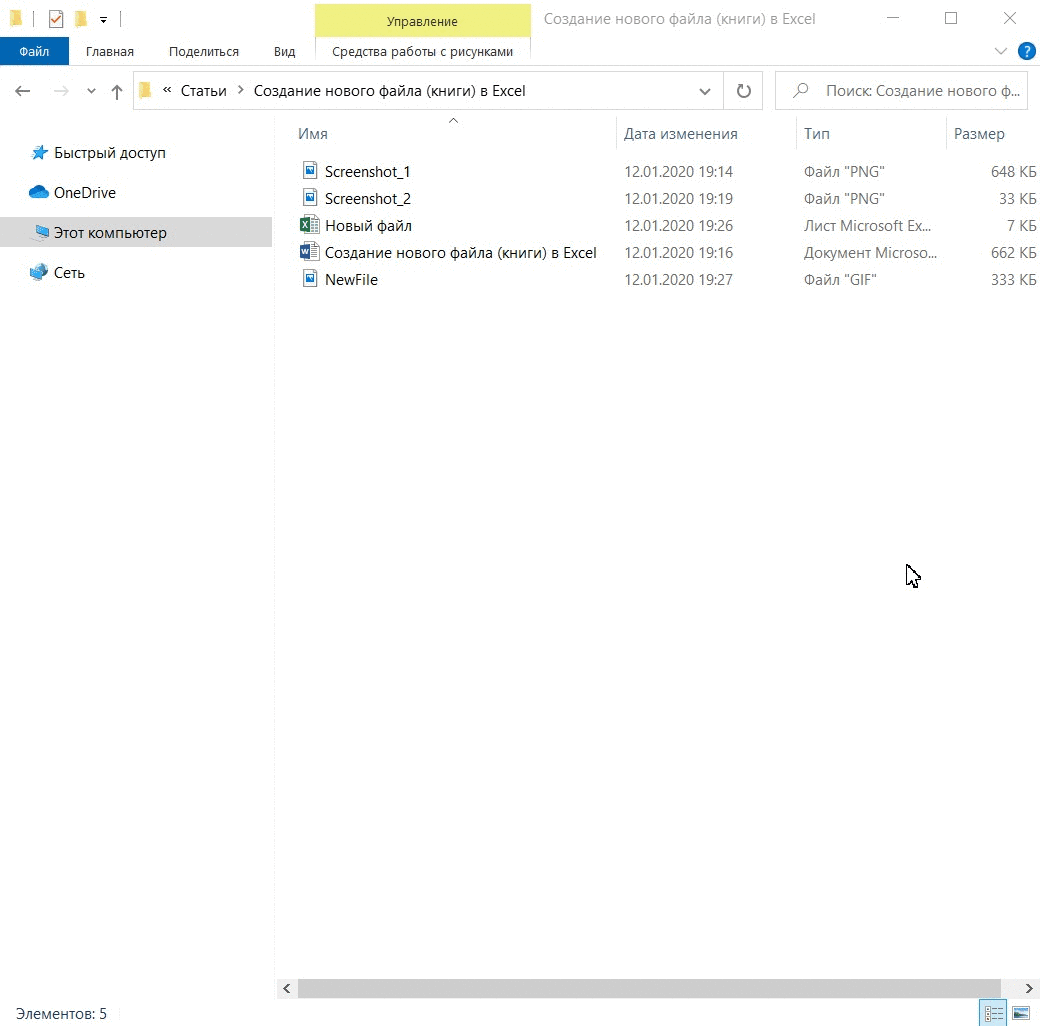This screenshot has width=1040, height=1026.
Task: Click the 648 КБ size cell
Action: (1013, 172)
